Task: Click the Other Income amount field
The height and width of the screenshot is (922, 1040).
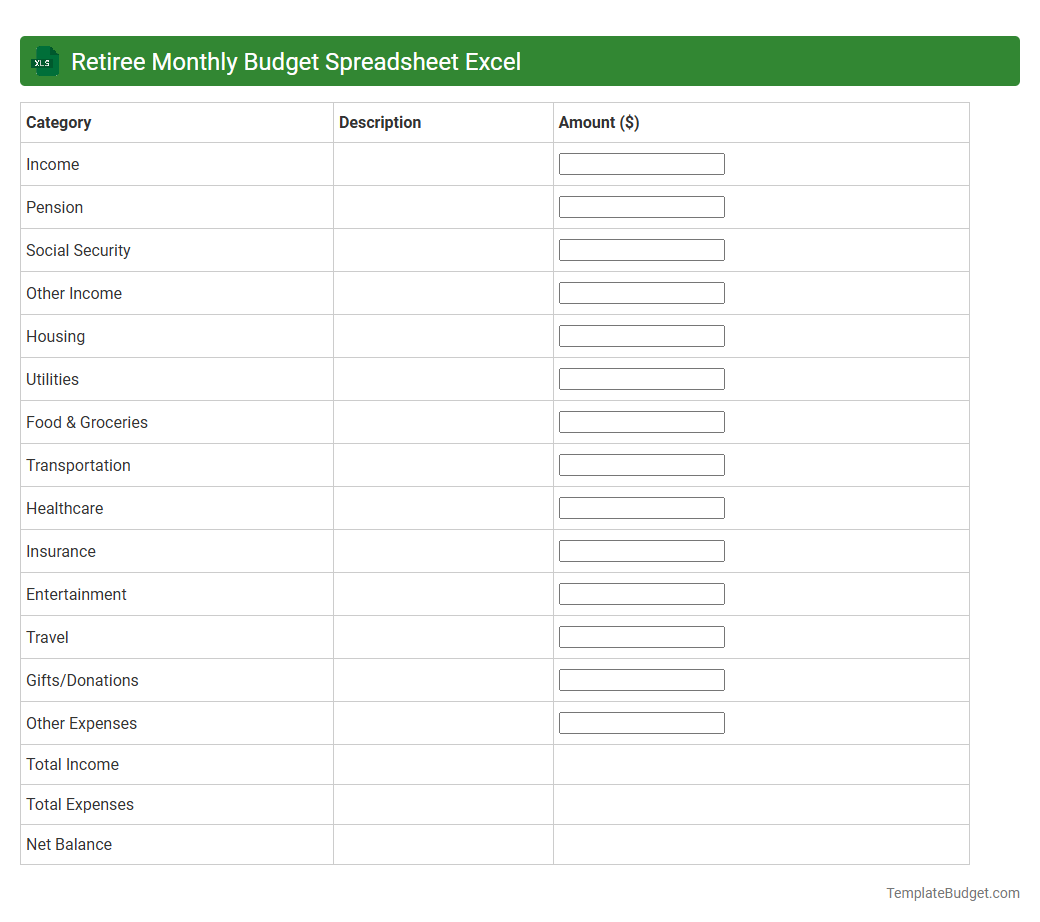Action: 642,292
